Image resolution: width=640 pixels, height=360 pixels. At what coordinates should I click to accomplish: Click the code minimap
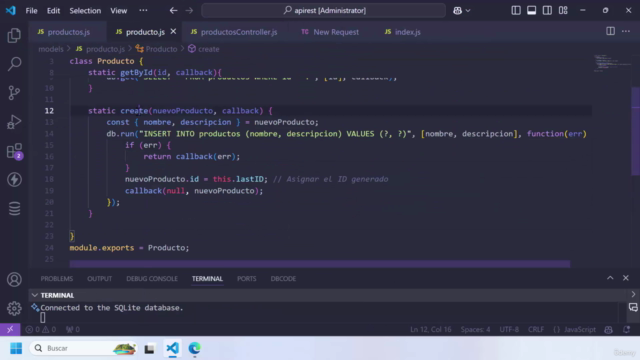(611, 64)
